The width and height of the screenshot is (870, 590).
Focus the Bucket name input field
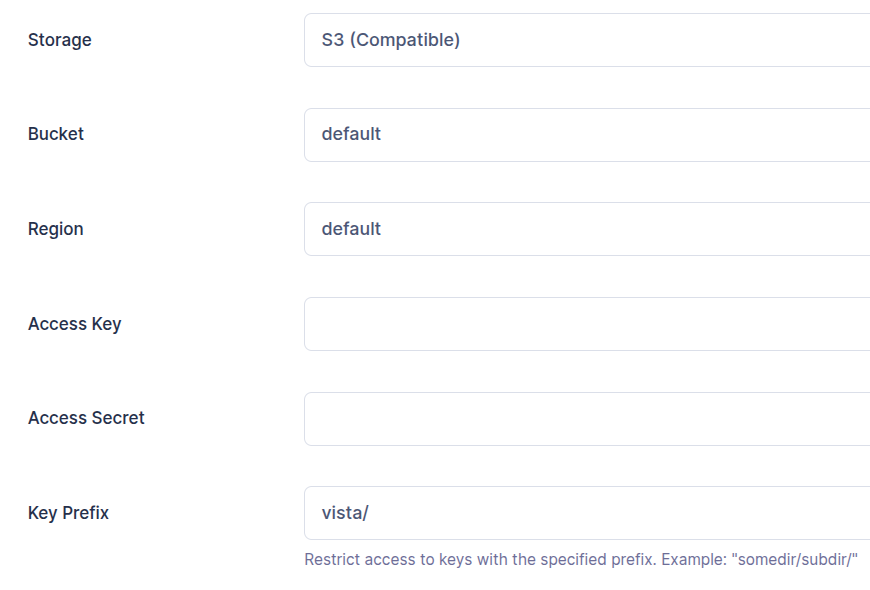(x=587, y=135)
